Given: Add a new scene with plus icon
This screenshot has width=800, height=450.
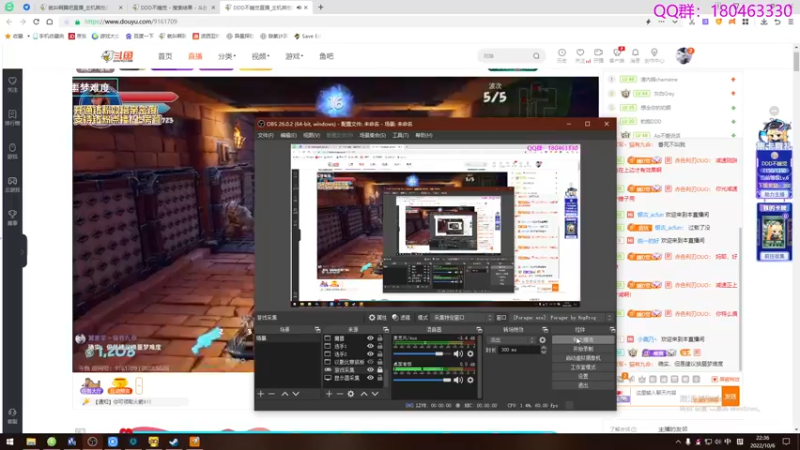Looking at the screenshot, I should [261, 394].
